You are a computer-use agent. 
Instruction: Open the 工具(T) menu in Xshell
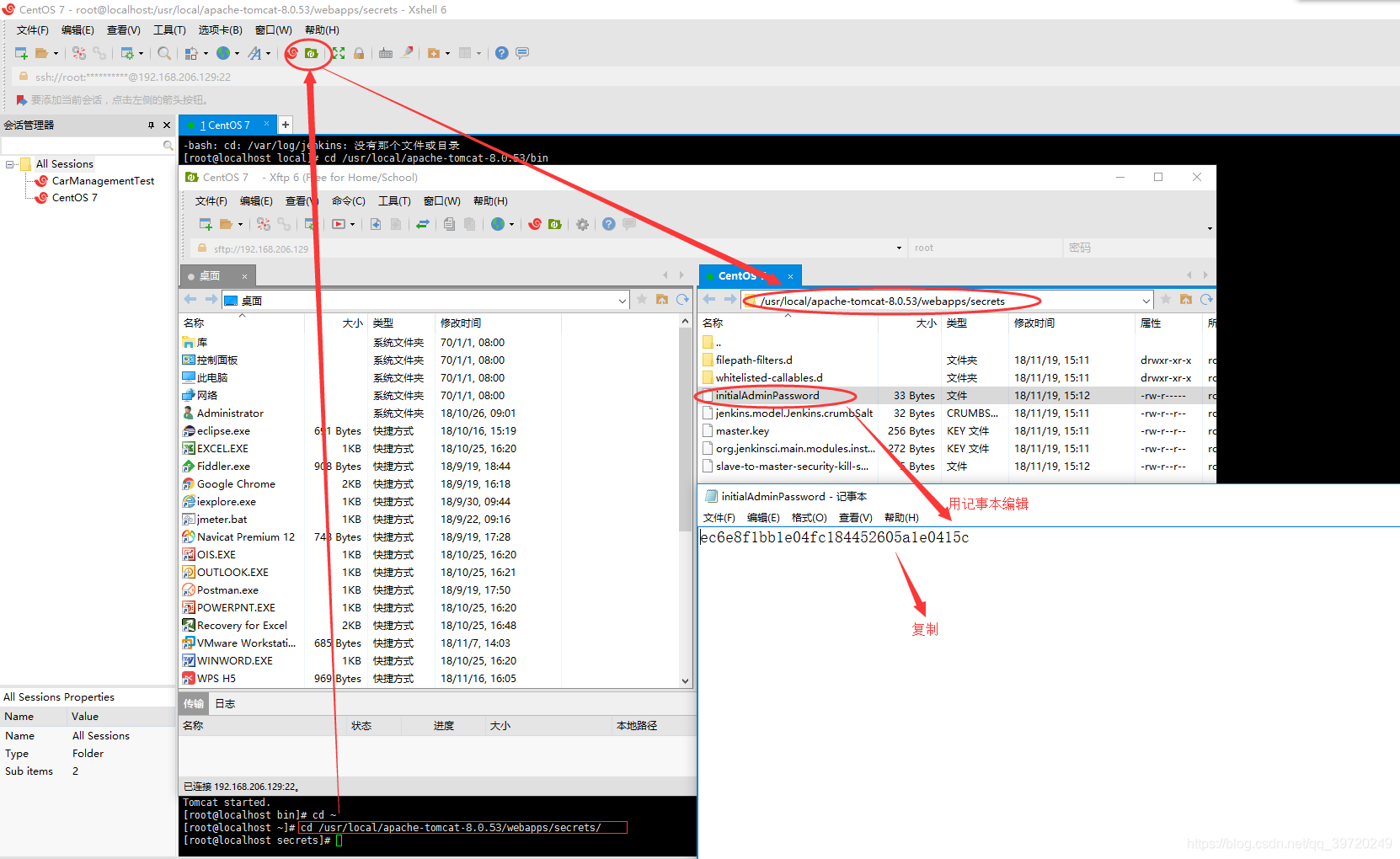(x=168, y=29)
